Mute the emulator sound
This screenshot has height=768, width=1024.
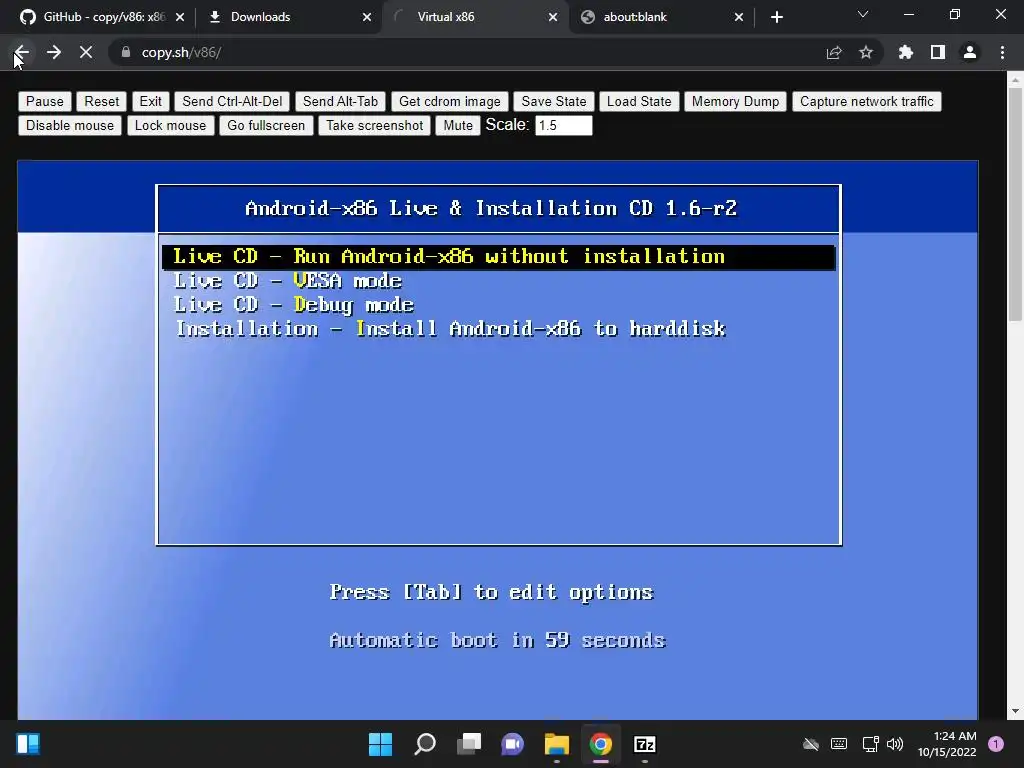point(458,125)
